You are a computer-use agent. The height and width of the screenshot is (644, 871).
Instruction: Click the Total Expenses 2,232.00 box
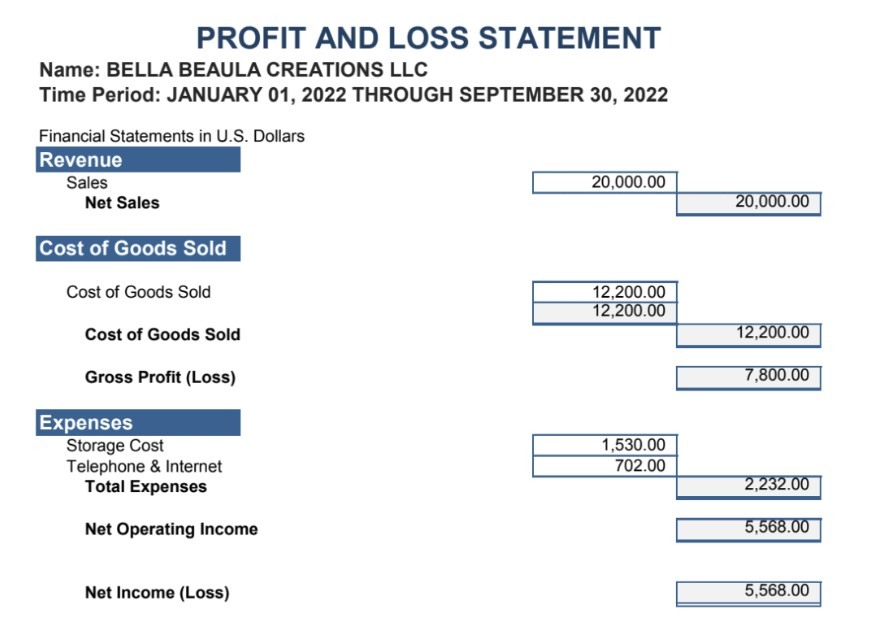pyautogui.click(x=748, y=486)
